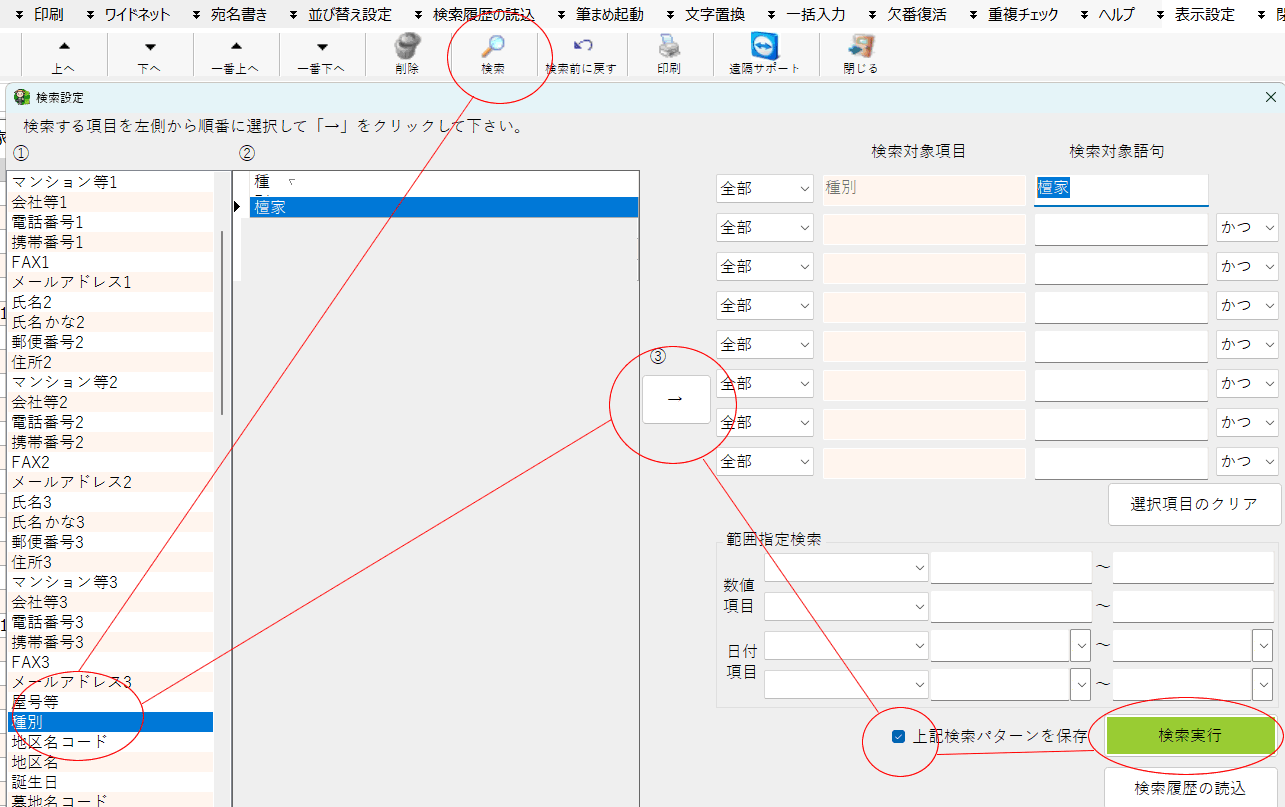Image resolution: width=1285 pixels, height=807 pixels.
Task: Expand first 数値項目 range field dropdown
Action: tap(846, 568)
